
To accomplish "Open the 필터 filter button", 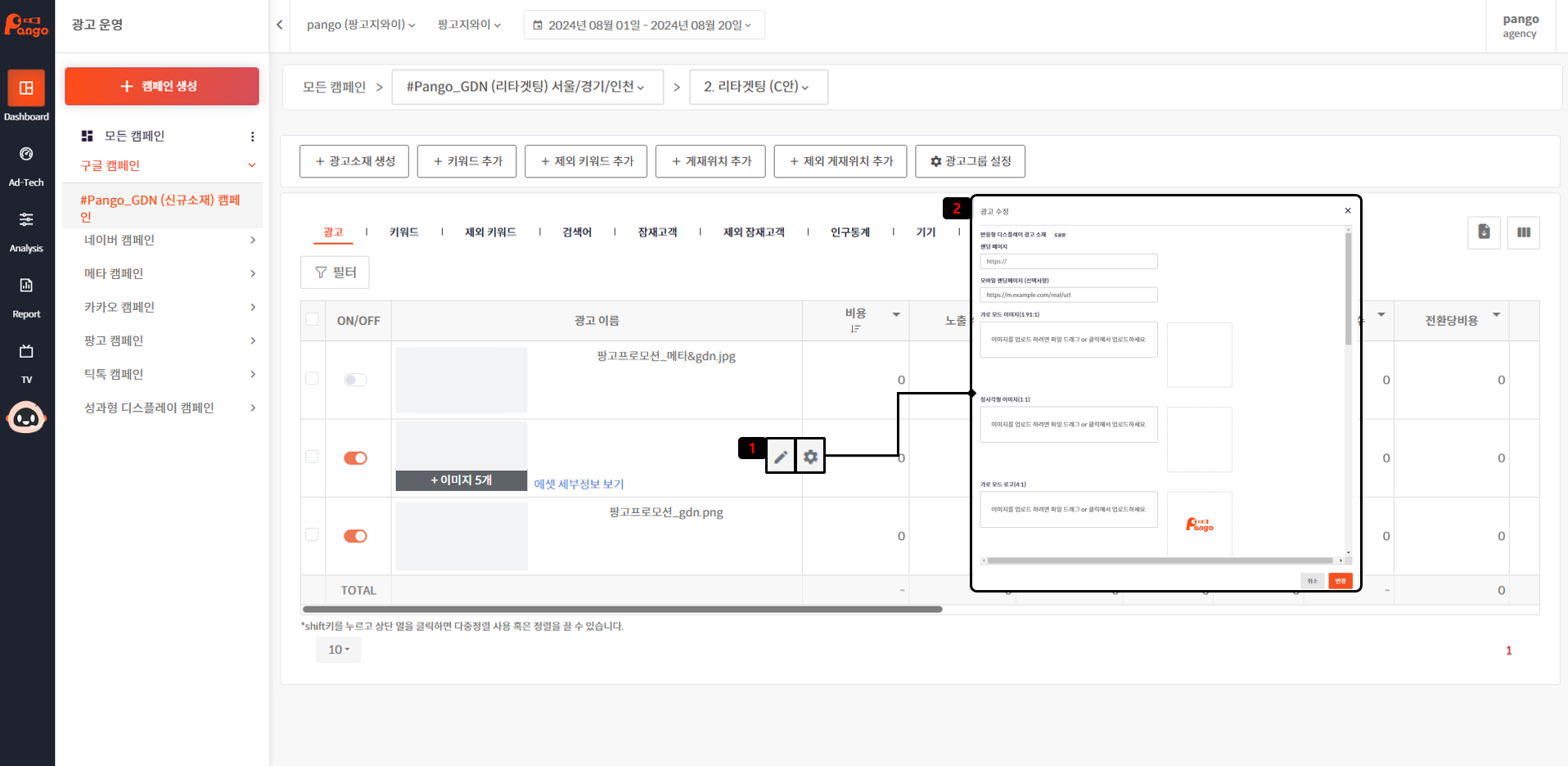I will (x=335, y=273).
